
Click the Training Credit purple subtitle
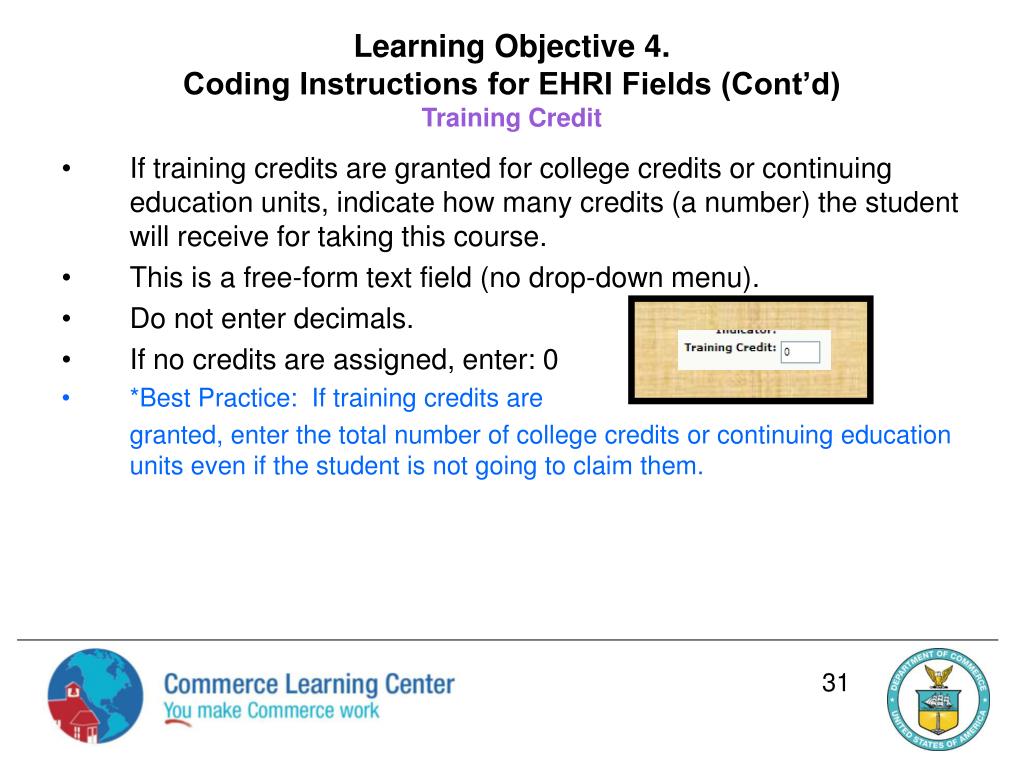[x=511, y=118]
